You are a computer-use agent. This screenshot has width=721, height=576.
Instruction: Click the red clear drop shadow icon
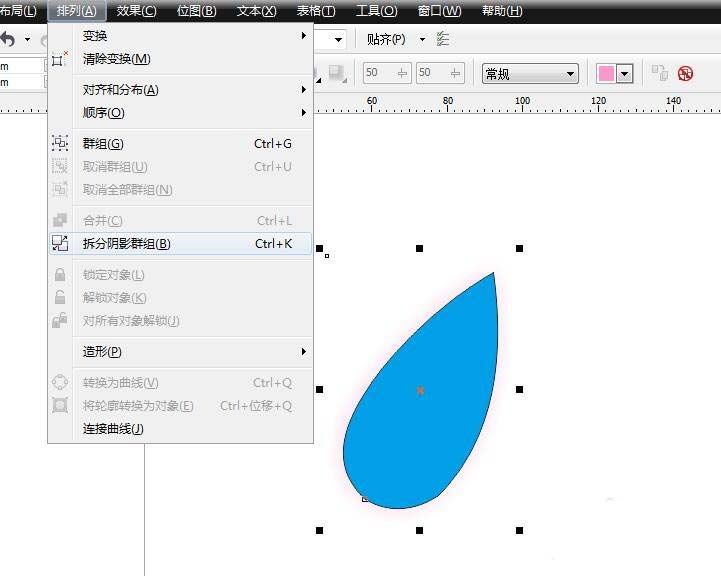(x=686, y=74)
